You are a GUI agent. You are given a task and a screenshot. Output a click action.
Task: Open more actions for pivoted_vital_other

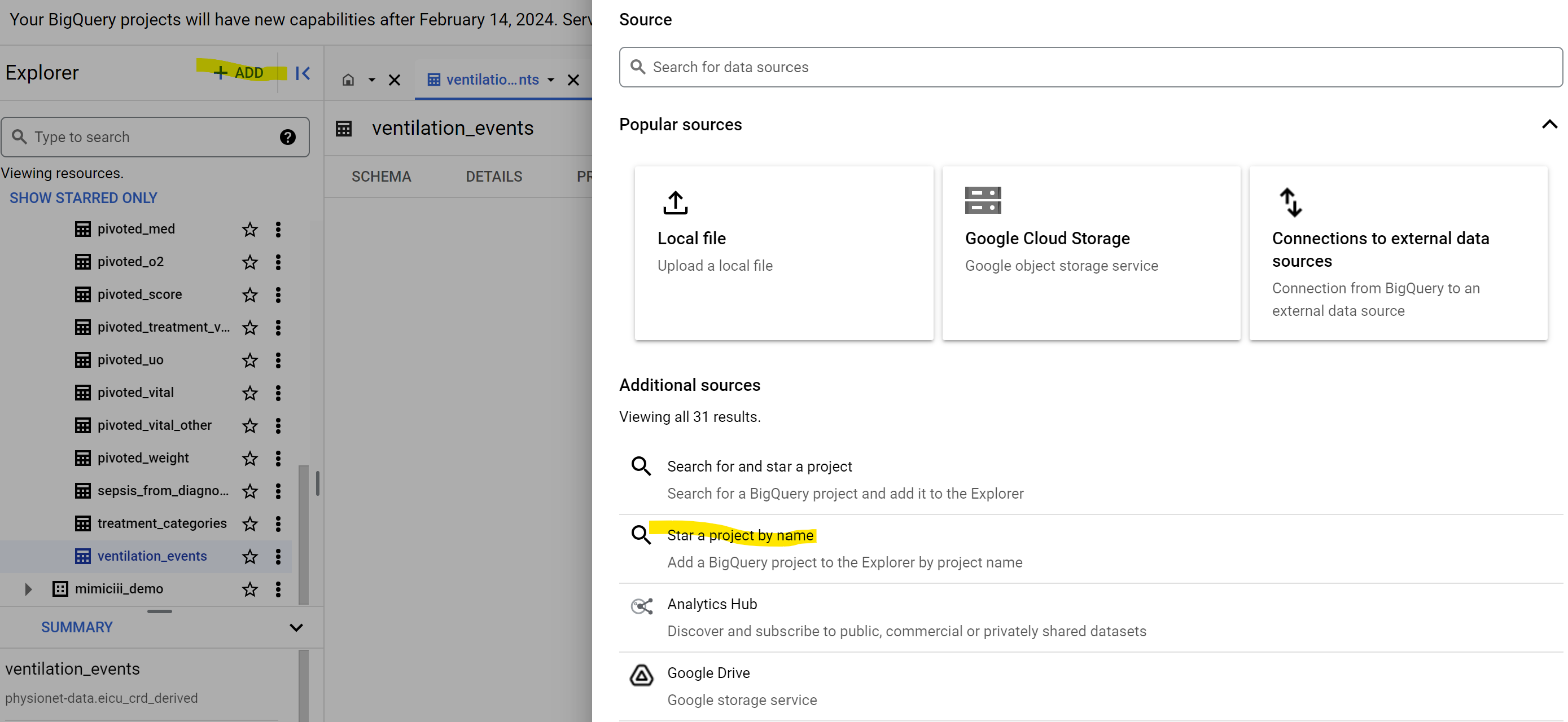point(278,426)
